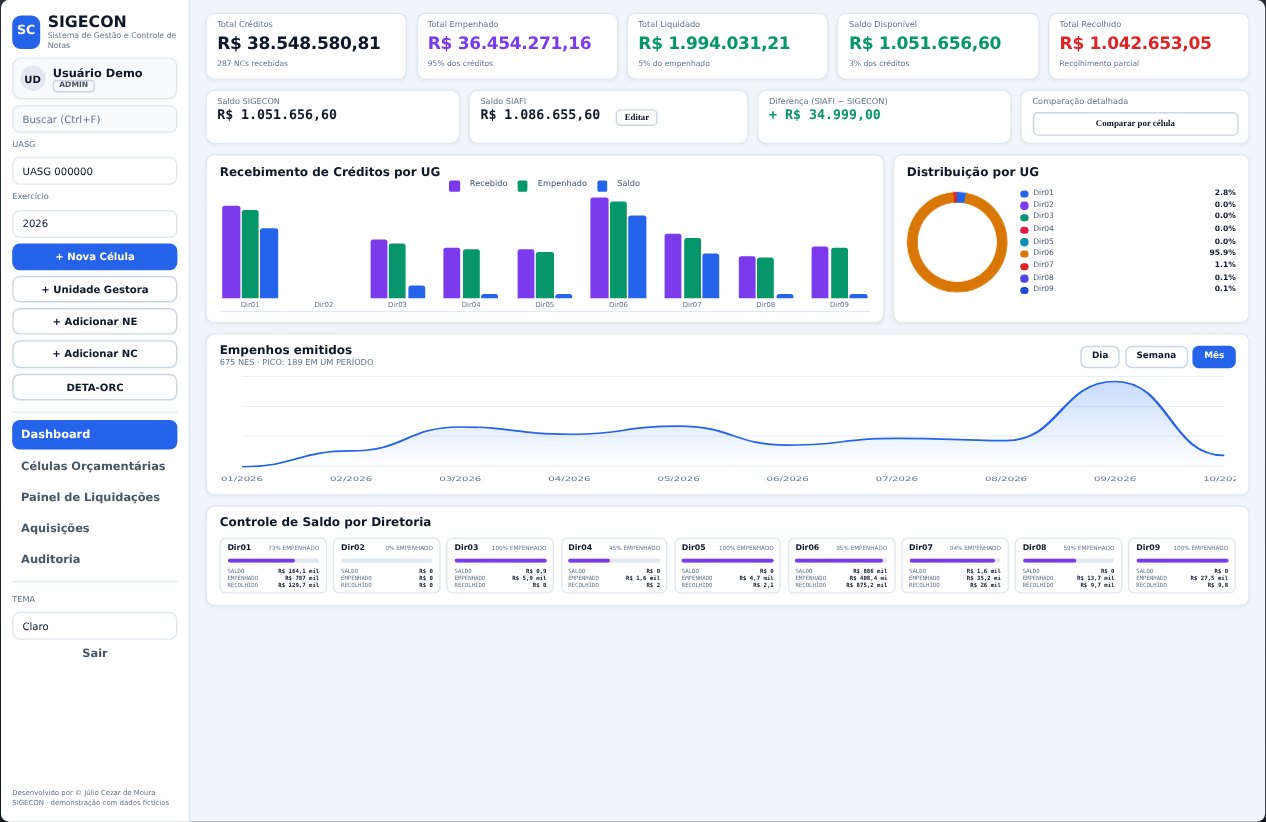Toggle the Recebido legend swatch in bar chart
Image resolution: width=1266 pixels, height=822 pixels.
click(x=454, y=185)
